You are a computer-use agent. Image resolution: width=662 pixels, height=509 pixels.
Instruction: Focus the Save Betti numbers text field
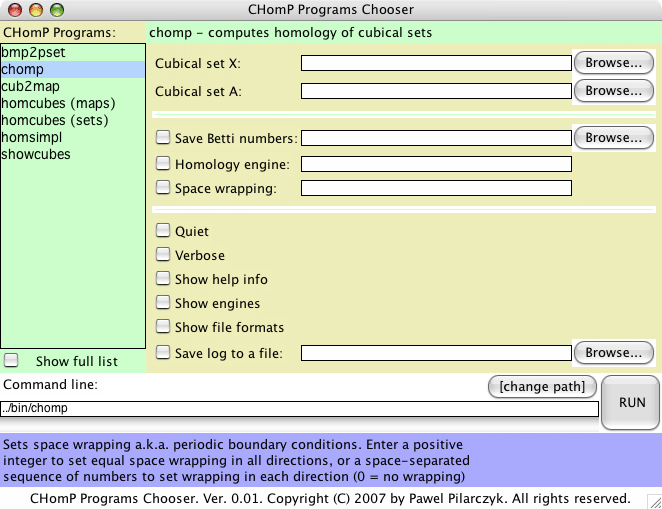pos(436,138)
